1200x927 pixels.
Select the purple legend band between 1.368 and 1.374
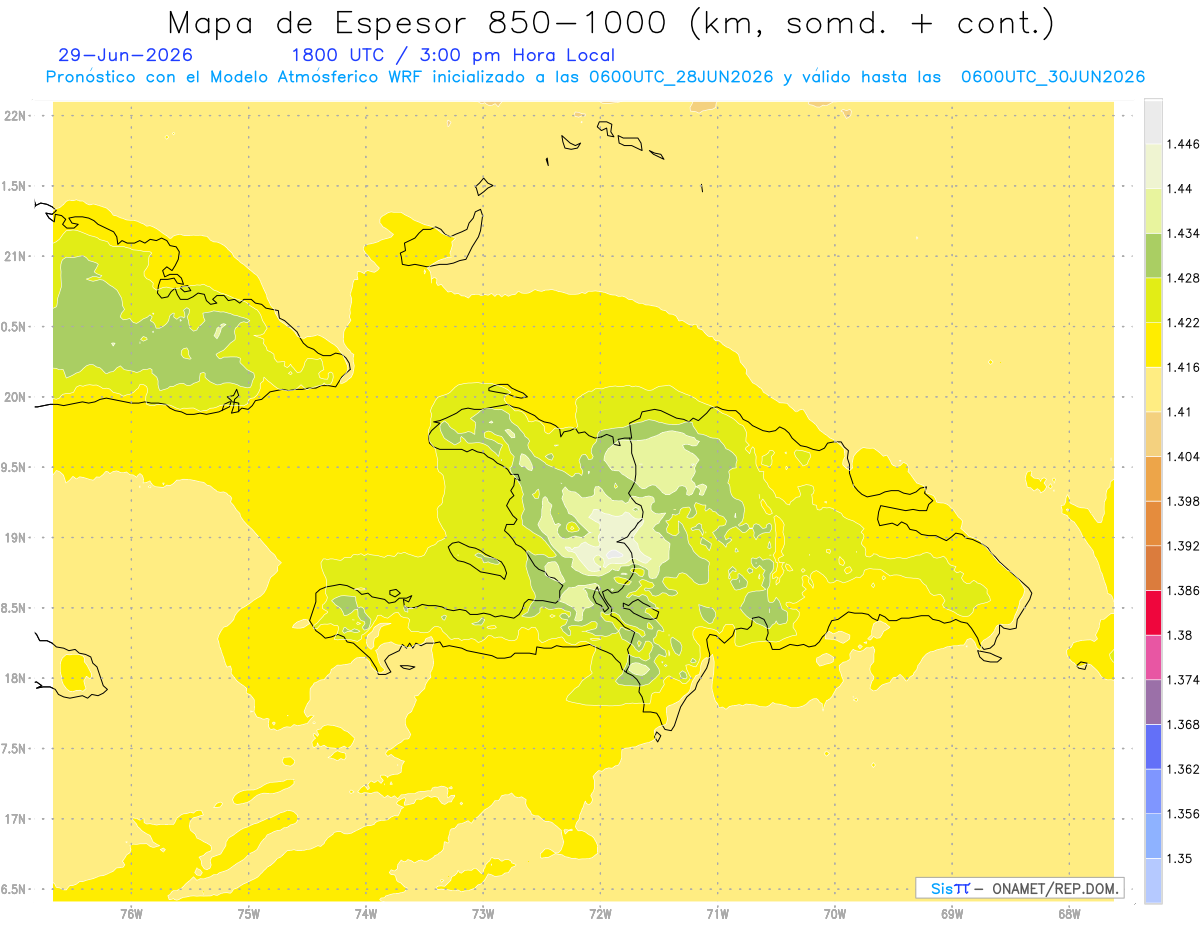(x=1153, y=702)
